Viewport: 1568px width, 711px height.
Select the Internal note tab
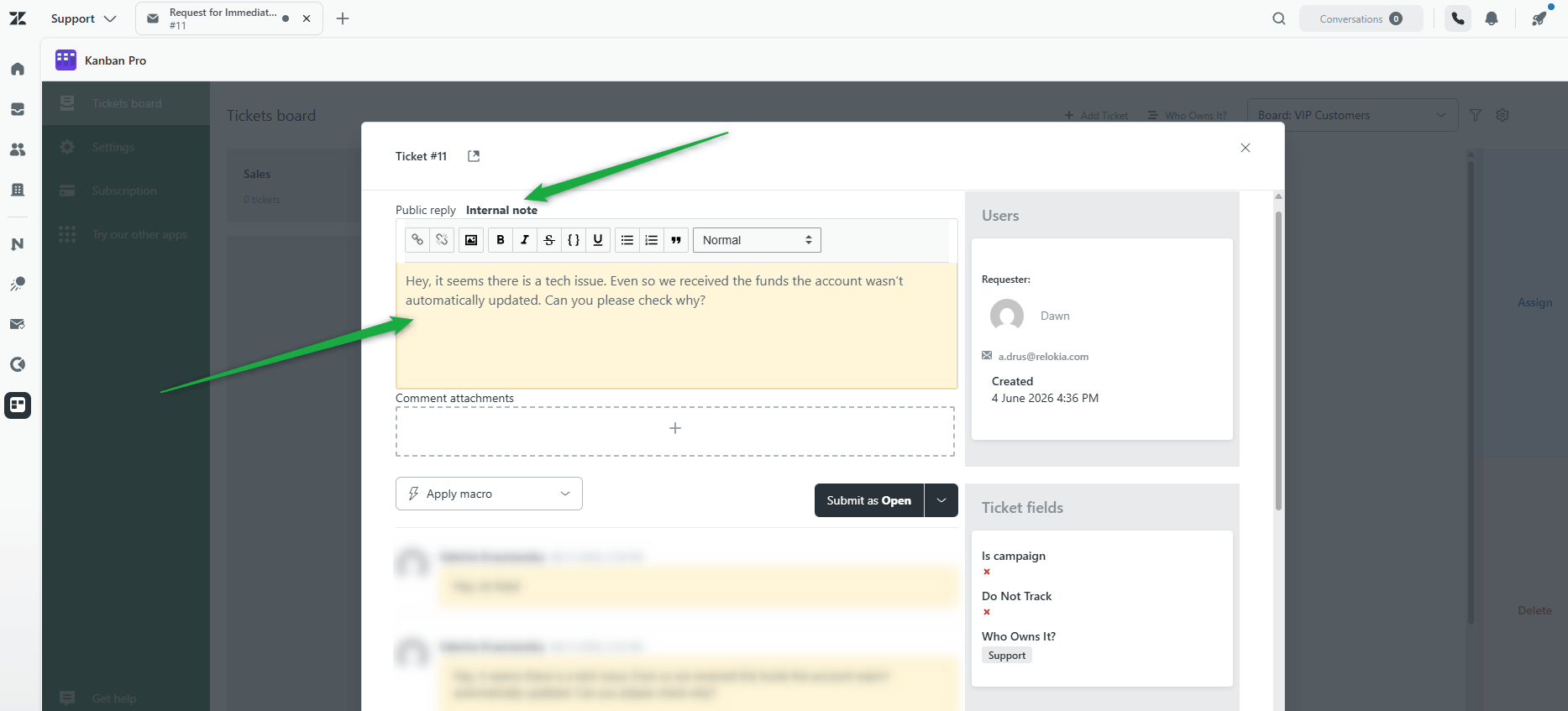coord(501,210)
